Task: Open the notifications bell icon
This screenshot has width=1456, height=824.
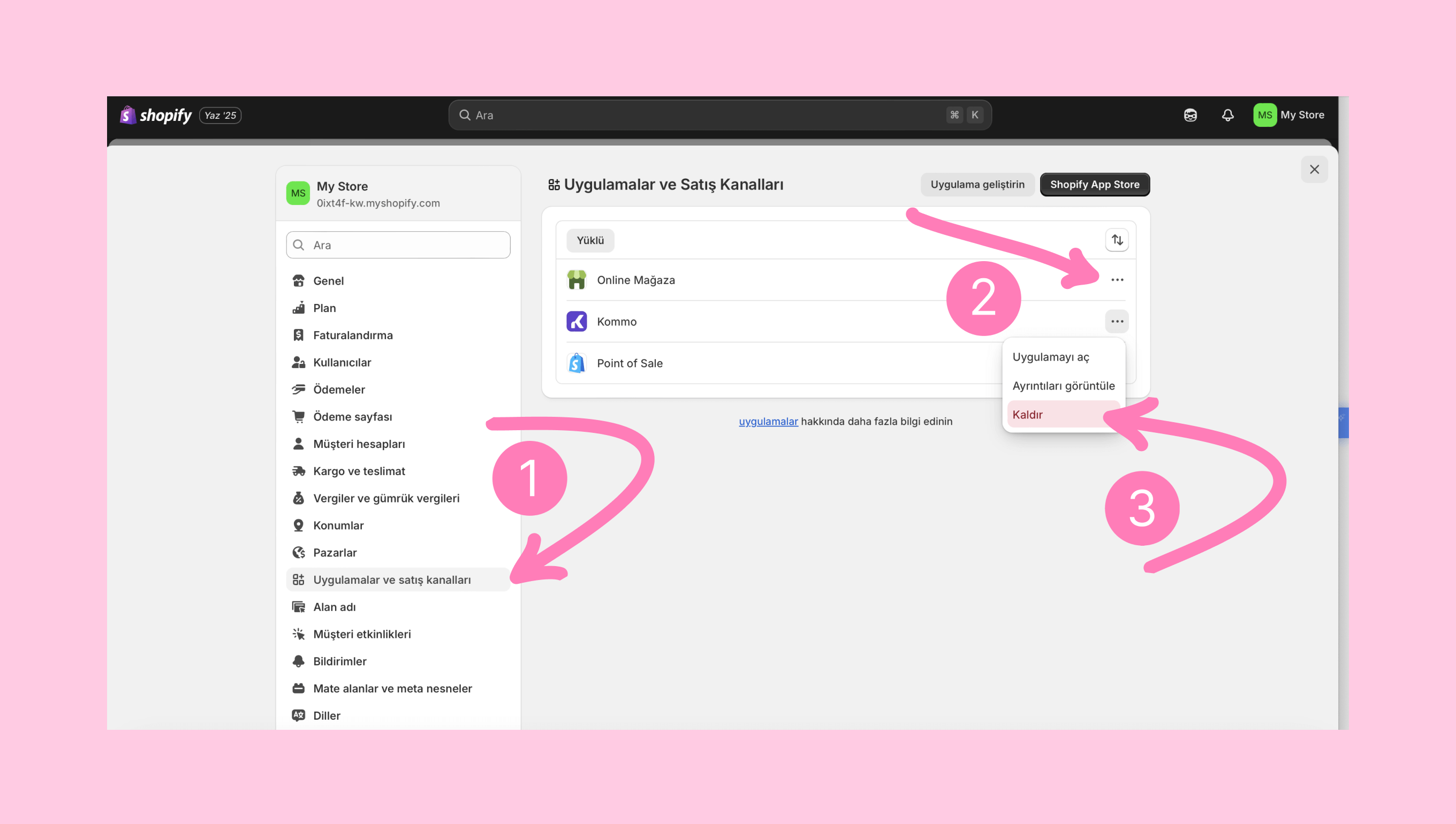Action: pos(1227,115)
